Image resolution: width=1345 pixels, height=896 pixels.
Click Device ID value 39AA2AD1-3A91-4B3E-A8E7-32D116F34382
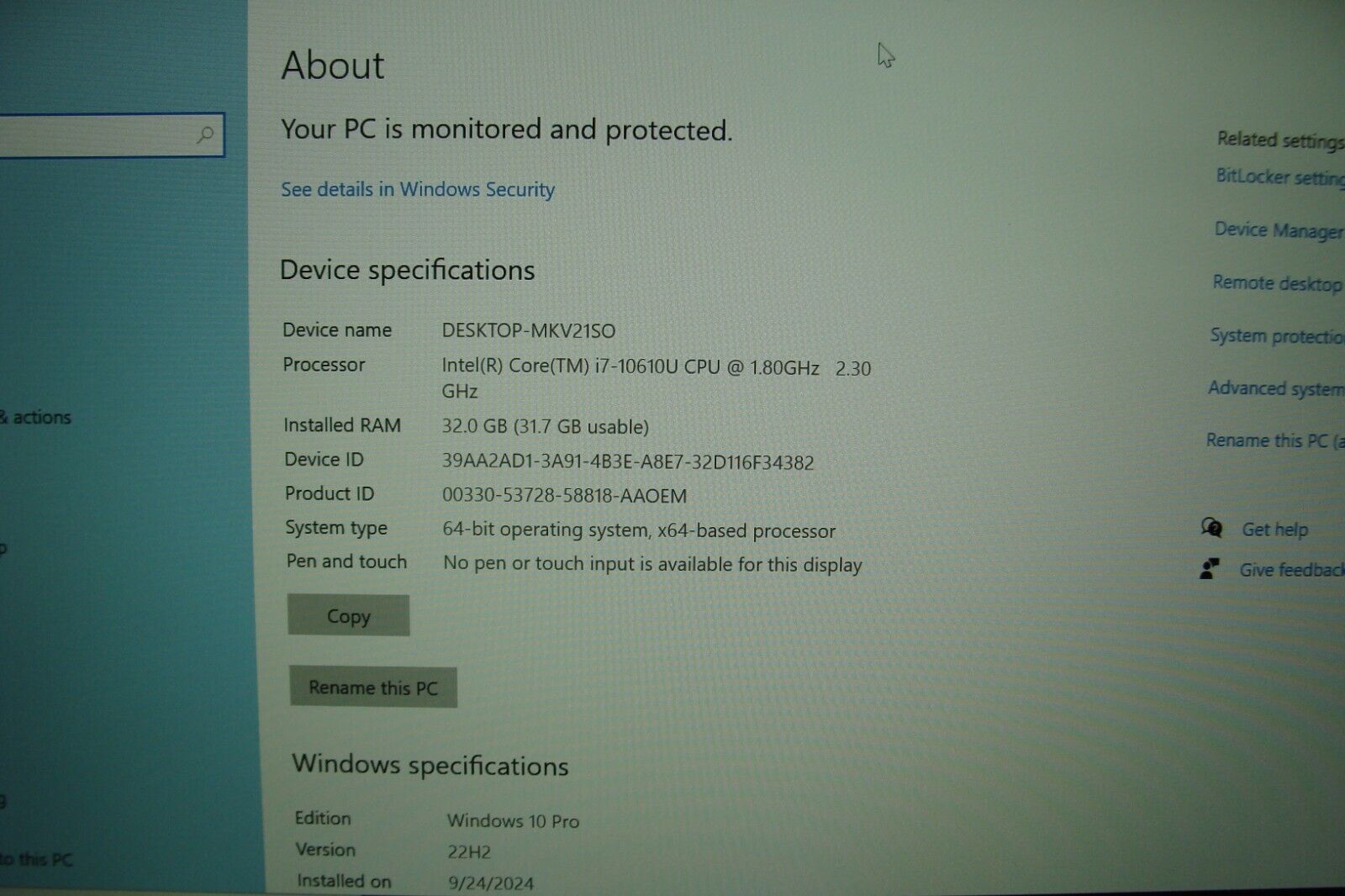pyautogui.click(x=628, y=462)
